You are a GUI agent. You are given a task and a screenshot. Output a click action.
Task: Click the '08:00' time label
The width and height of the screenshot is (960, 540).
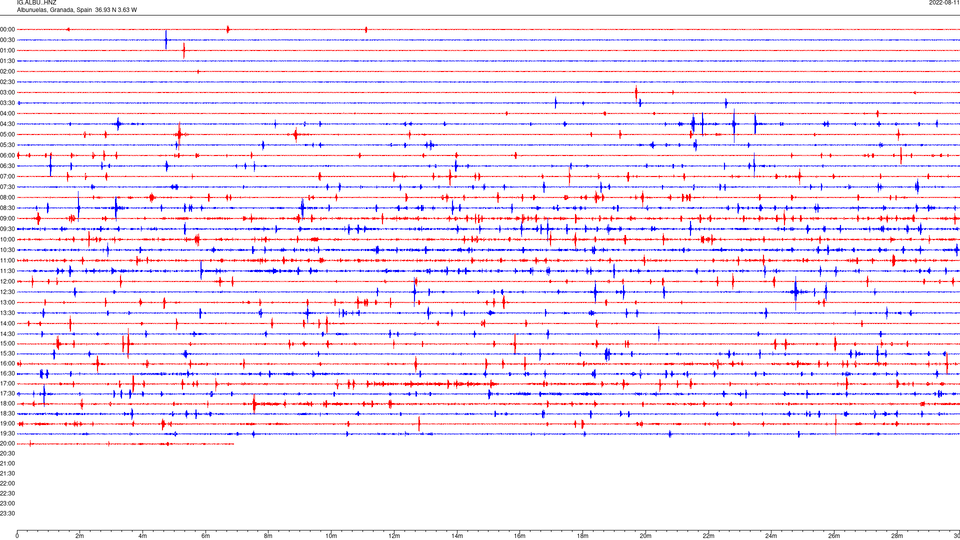tap(8, 198)
